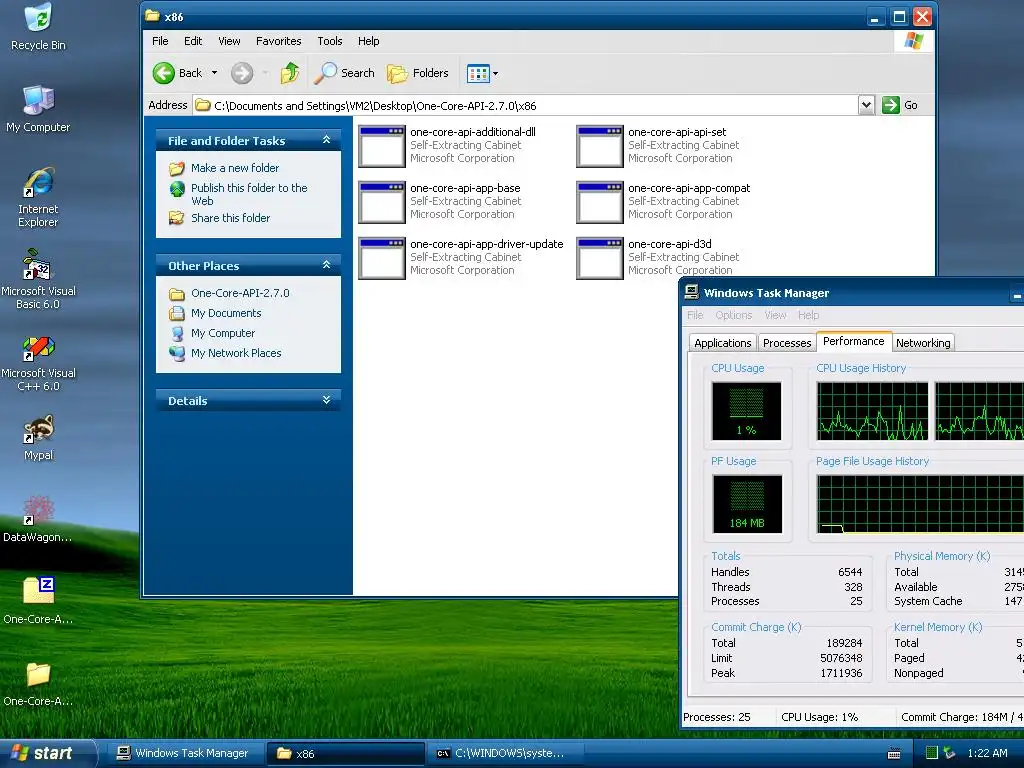Switch to x86 taskbar button
The width and height of the screenshot is (1024, 768).
pos(345,753)
